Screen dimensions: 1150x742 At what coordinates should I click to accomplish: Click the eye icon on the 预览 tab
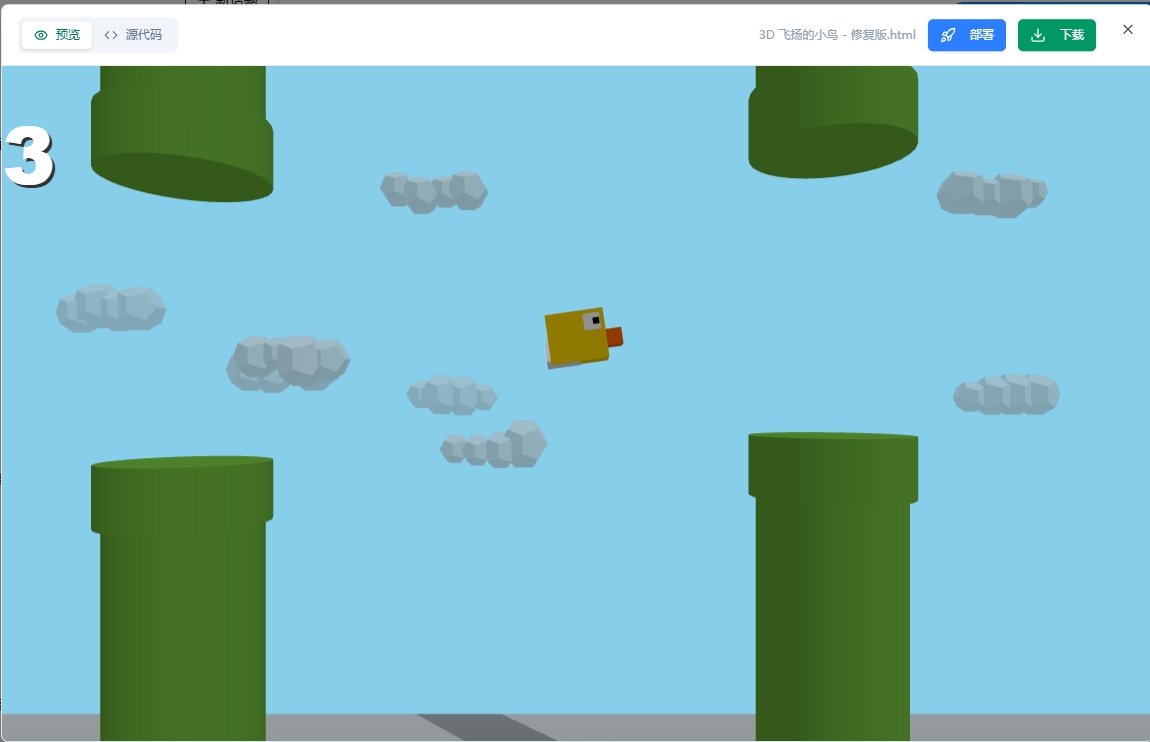click(41, 35)
